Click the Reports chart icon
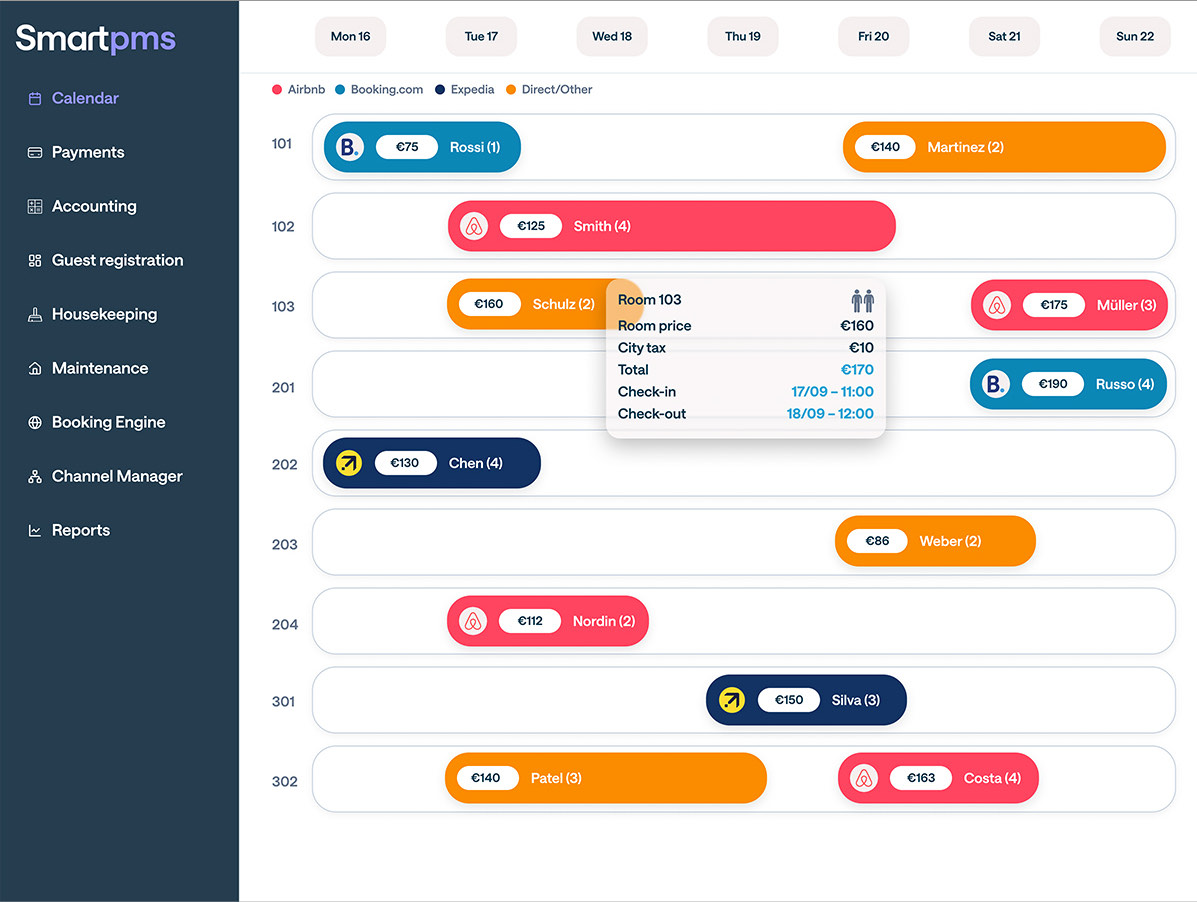Image resolution: width=1197 pixels, height=902 pixels. click(x=34, y=530)
